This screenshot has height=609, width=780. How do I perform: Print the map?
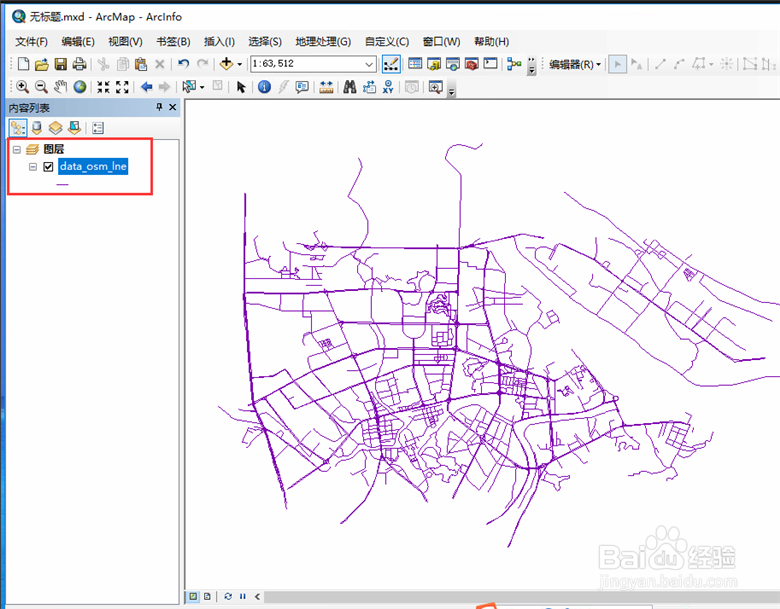[x=80, y=64]
